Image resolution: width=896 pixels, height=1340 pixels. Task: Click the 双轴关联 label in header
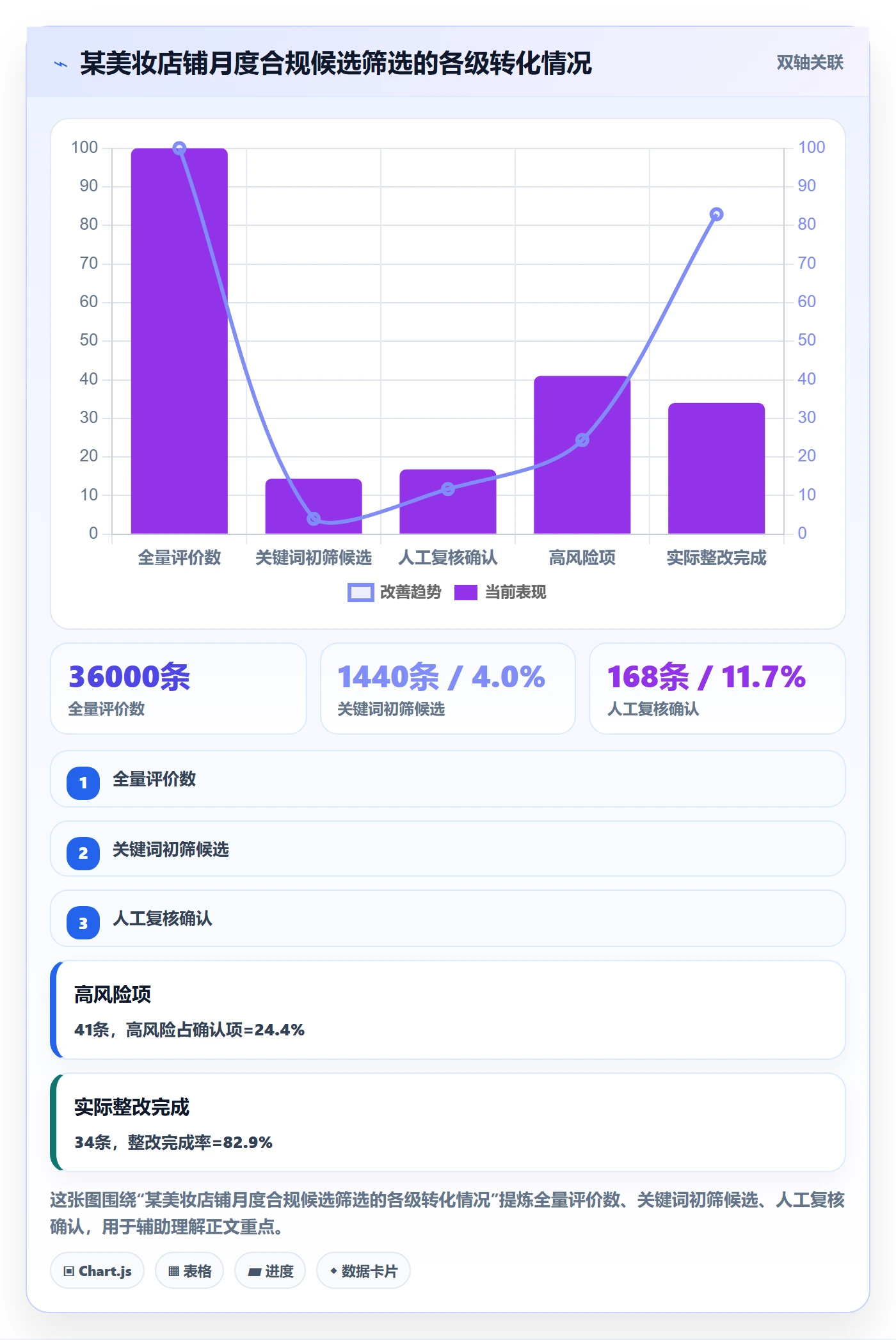point(810,63)
